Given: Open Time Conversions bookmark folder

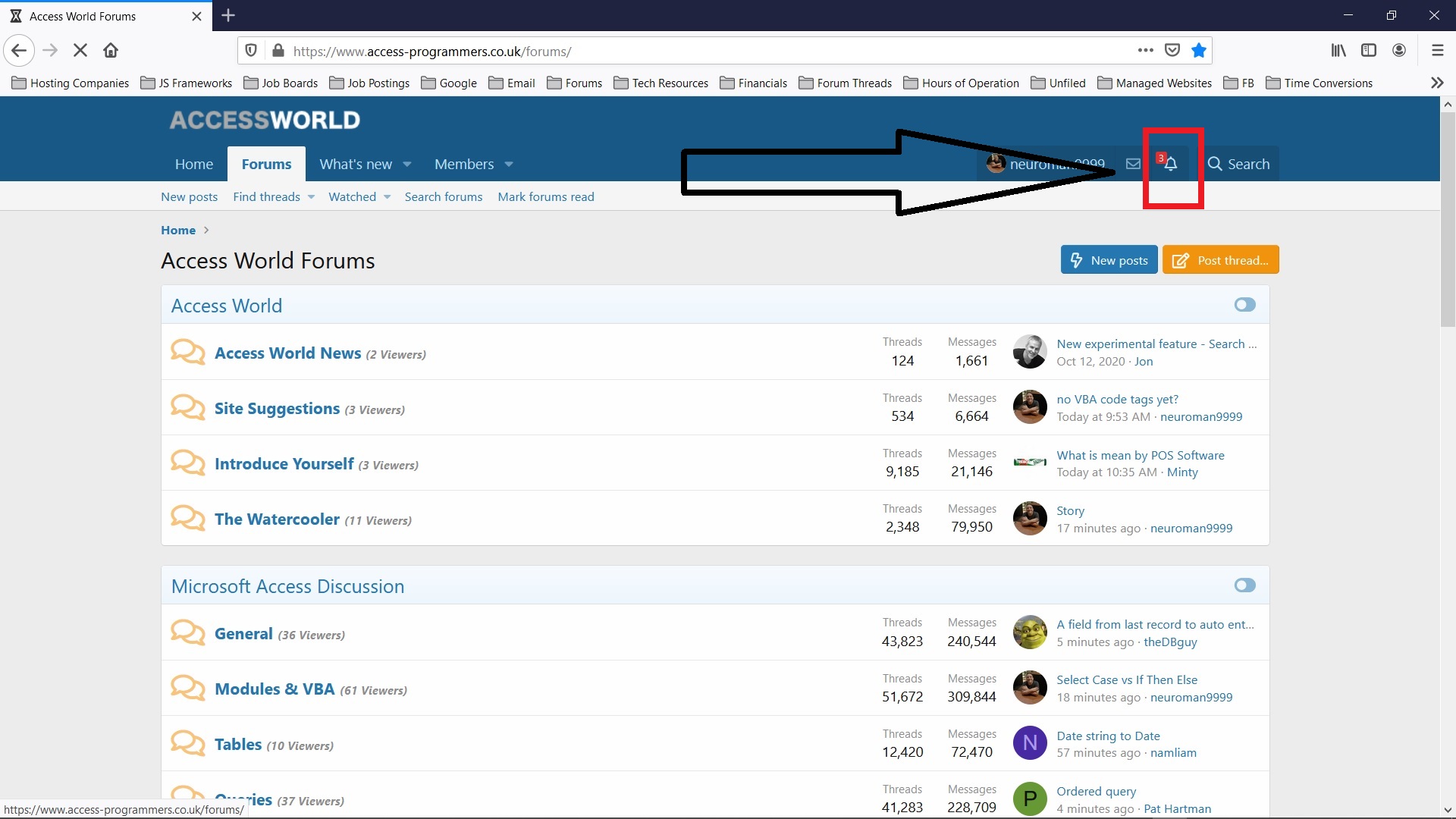Looking at the screenshot, I should click(x=1319, y=83).
